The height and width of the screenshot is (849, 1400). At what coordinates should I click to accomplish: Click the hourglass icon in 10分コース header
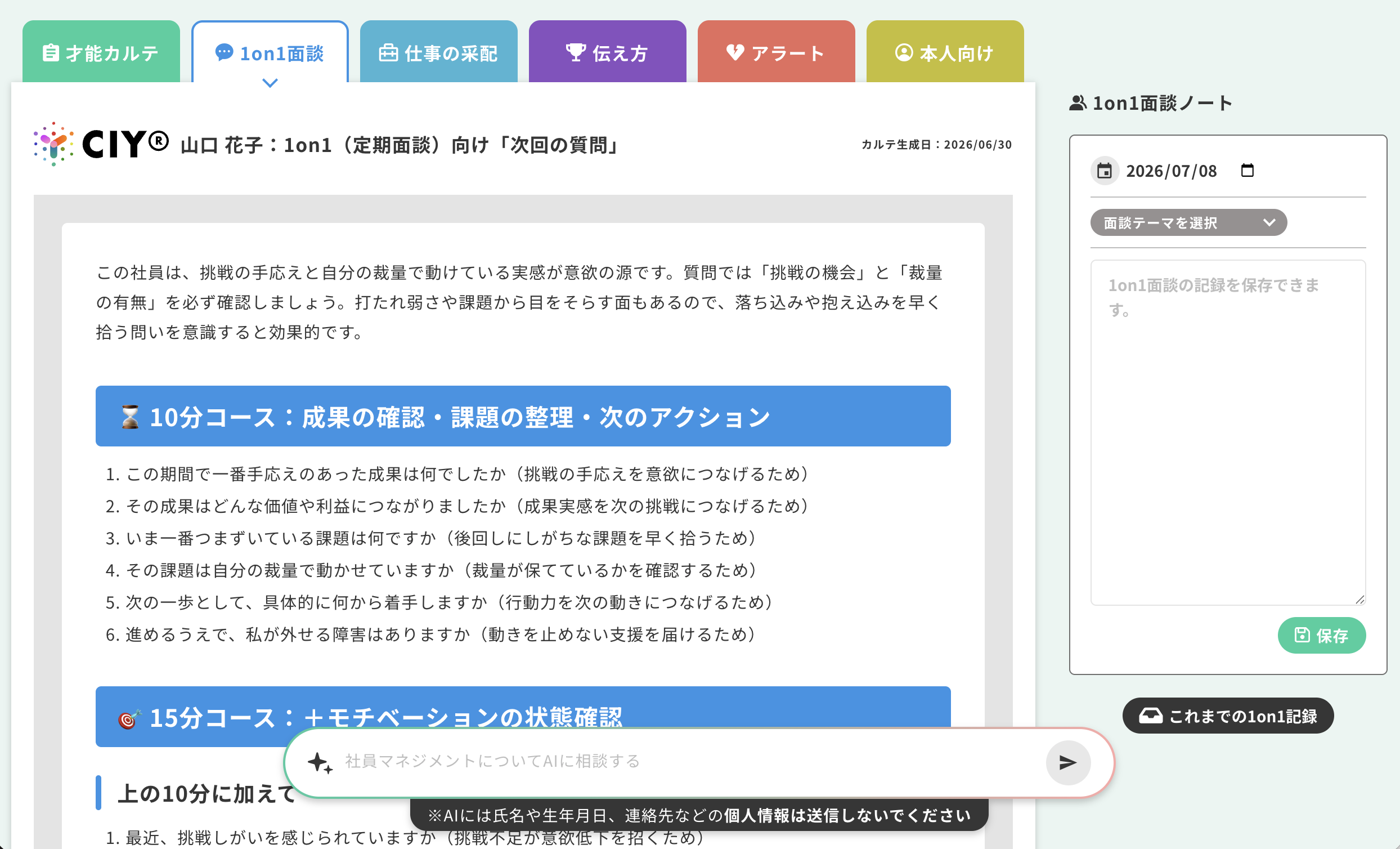(130, 417)
